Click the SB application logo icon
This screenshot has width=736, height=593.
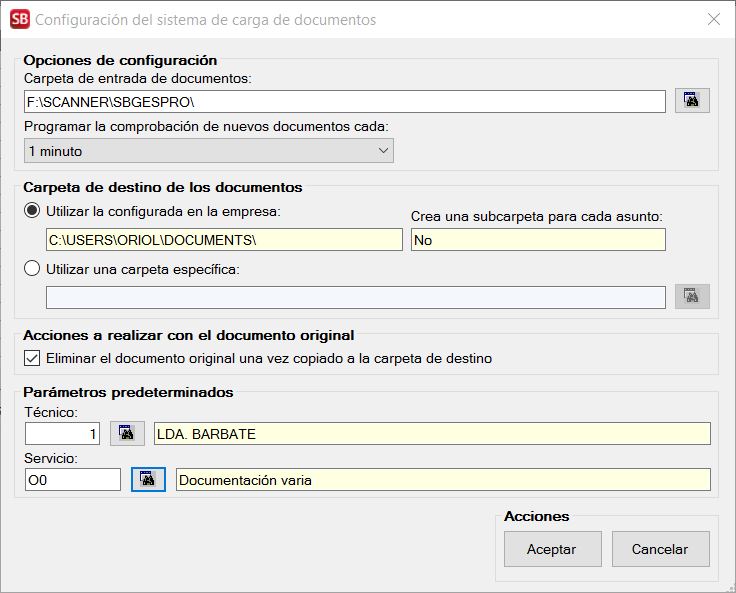20,19
